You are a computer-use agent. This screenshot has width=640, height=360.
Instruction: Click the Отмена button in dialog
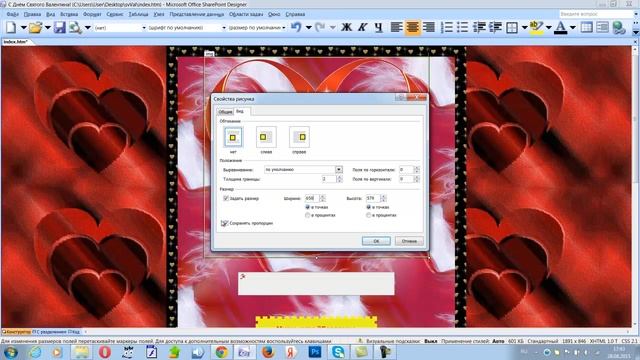409,241
